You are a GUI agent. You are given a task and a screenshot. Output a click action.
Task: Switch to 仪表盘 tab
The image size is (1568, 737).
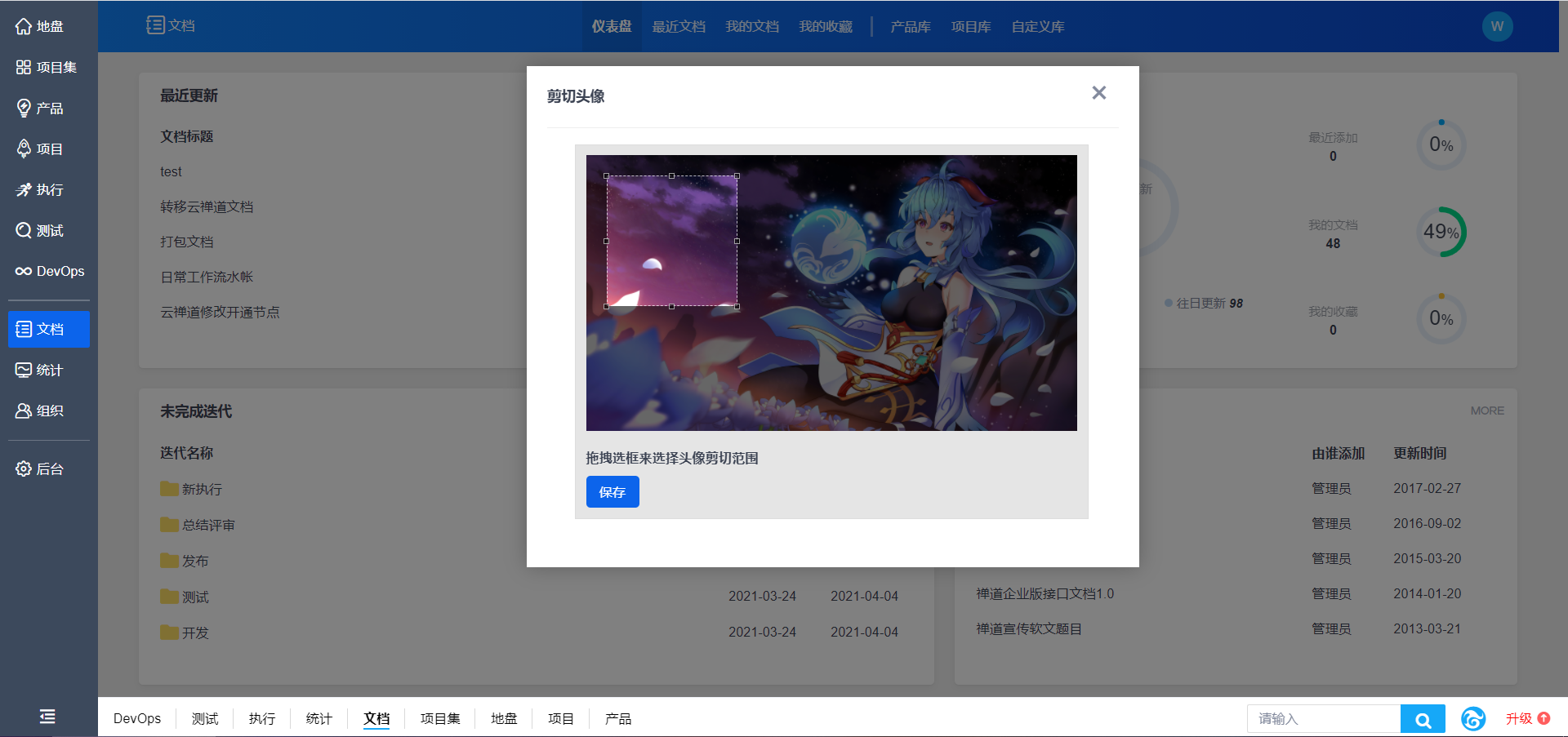(612, 27)
